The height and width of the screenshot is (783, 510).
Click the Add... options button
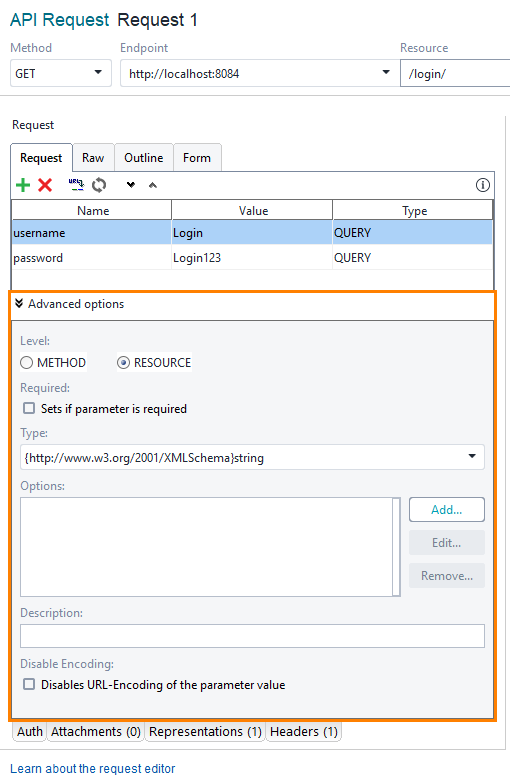click(x=447, y=510)
